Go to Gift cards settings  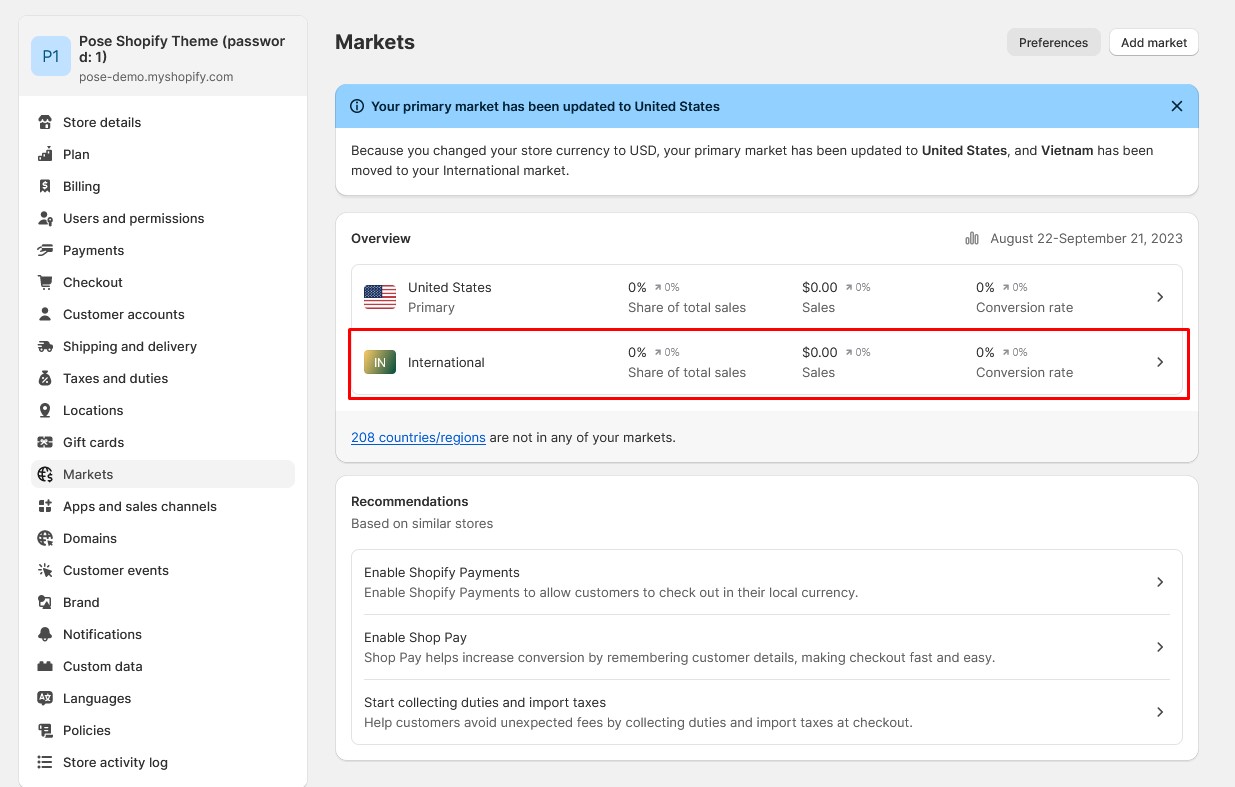coord(163,442)
